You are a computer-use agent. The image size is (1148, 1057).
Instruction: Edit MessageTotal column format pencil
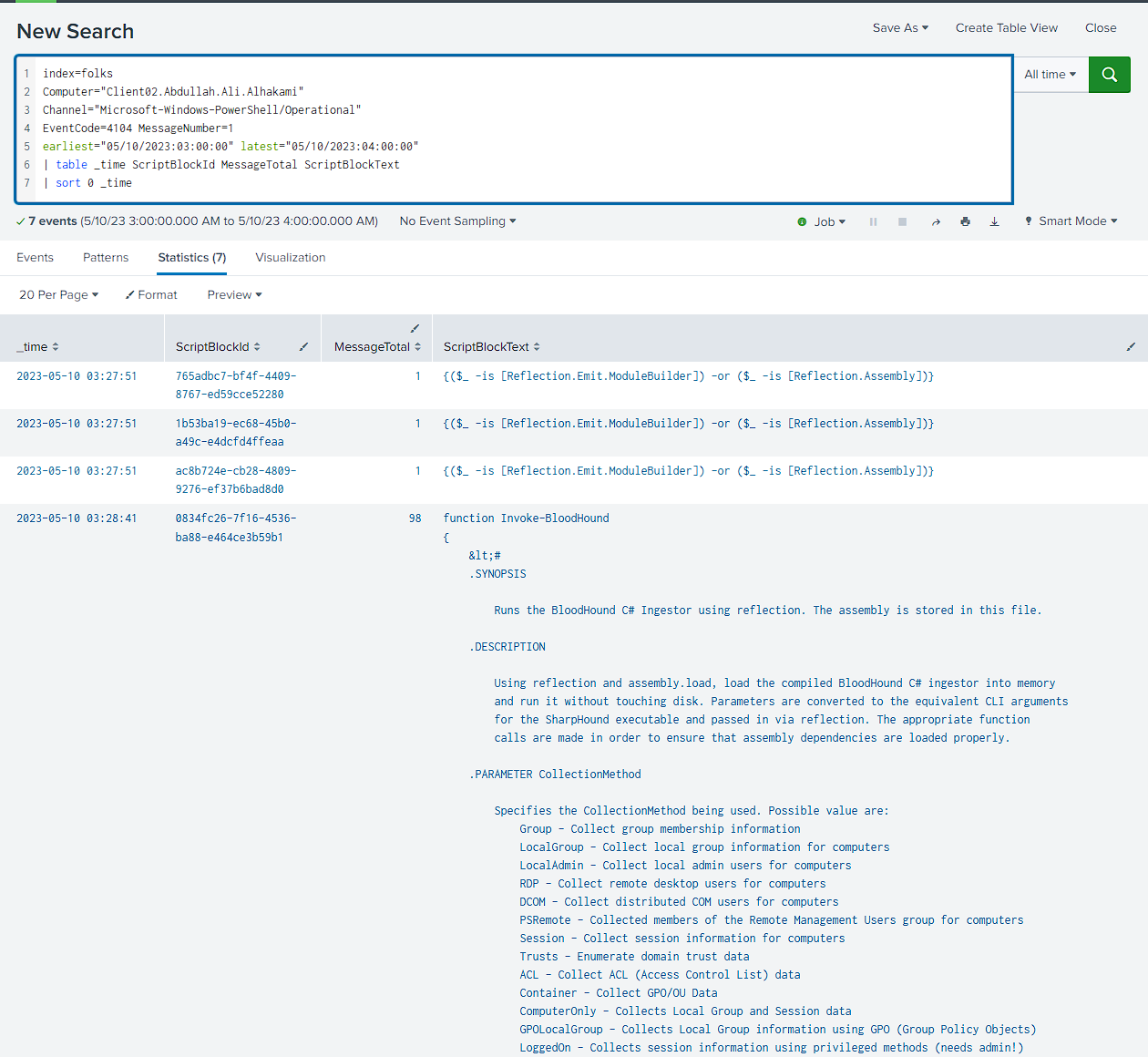(x=415, y=328)
